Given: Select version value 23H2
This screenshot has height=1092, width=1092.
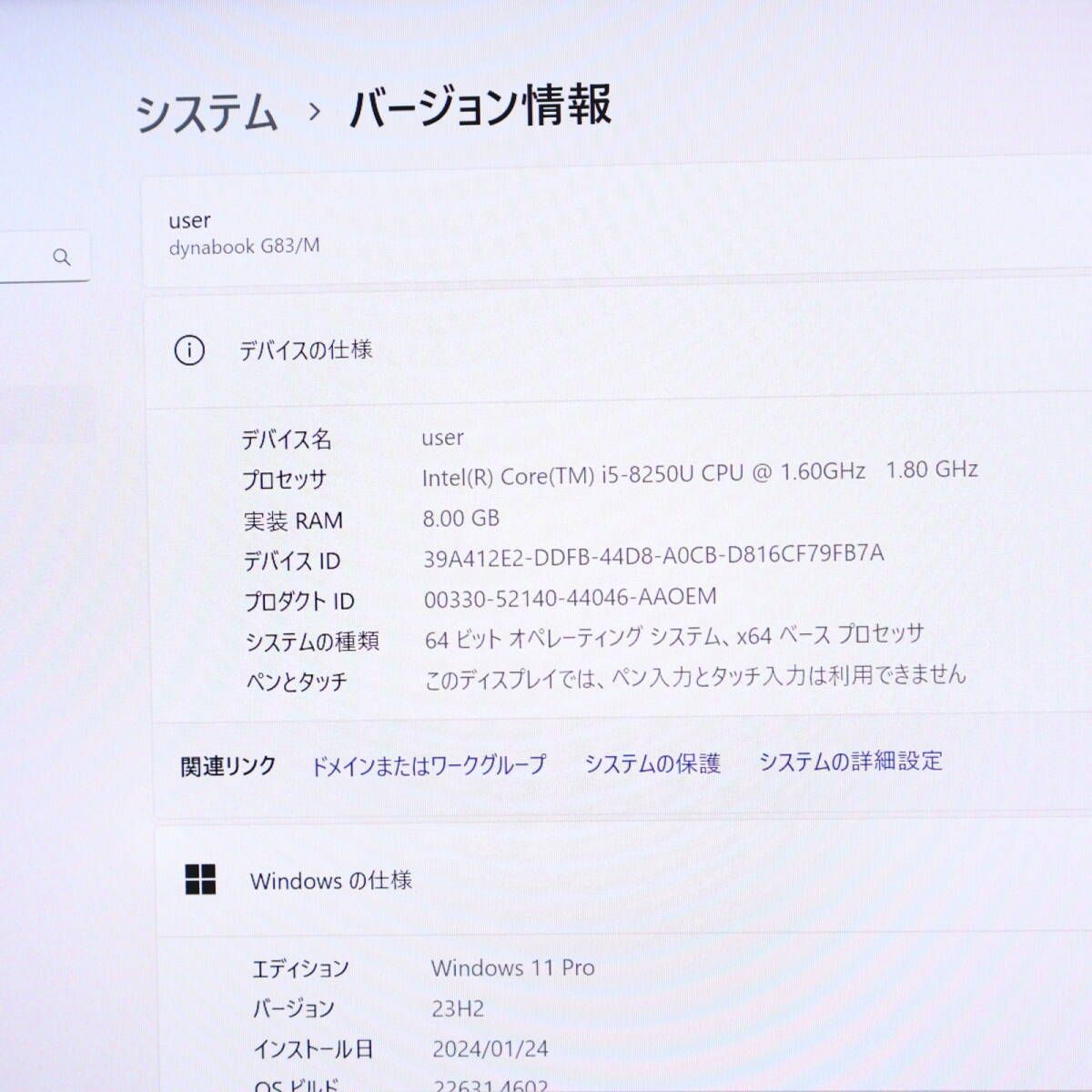Looking at the screenshot, I should pyautogui.click(x=459, y=1008).
